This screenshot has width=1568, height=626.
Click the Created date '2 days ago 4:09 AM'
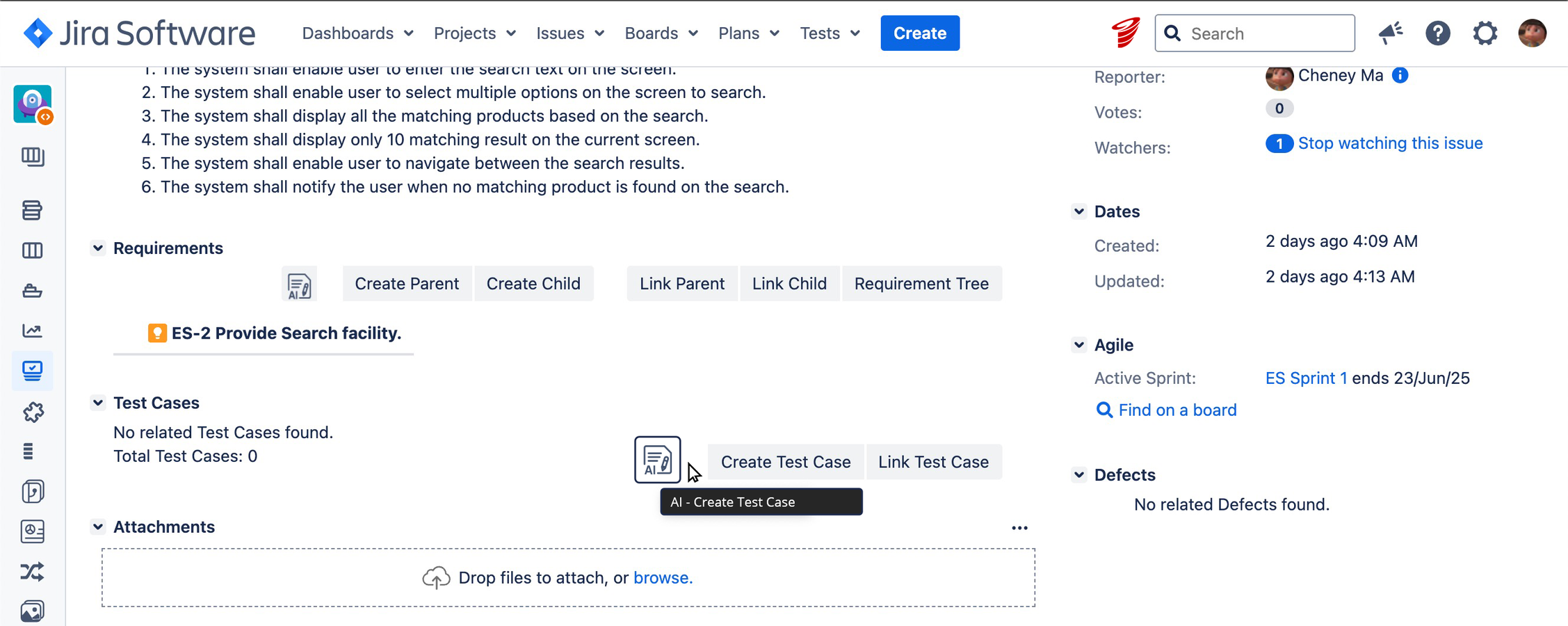click(x=1341, y=241)
